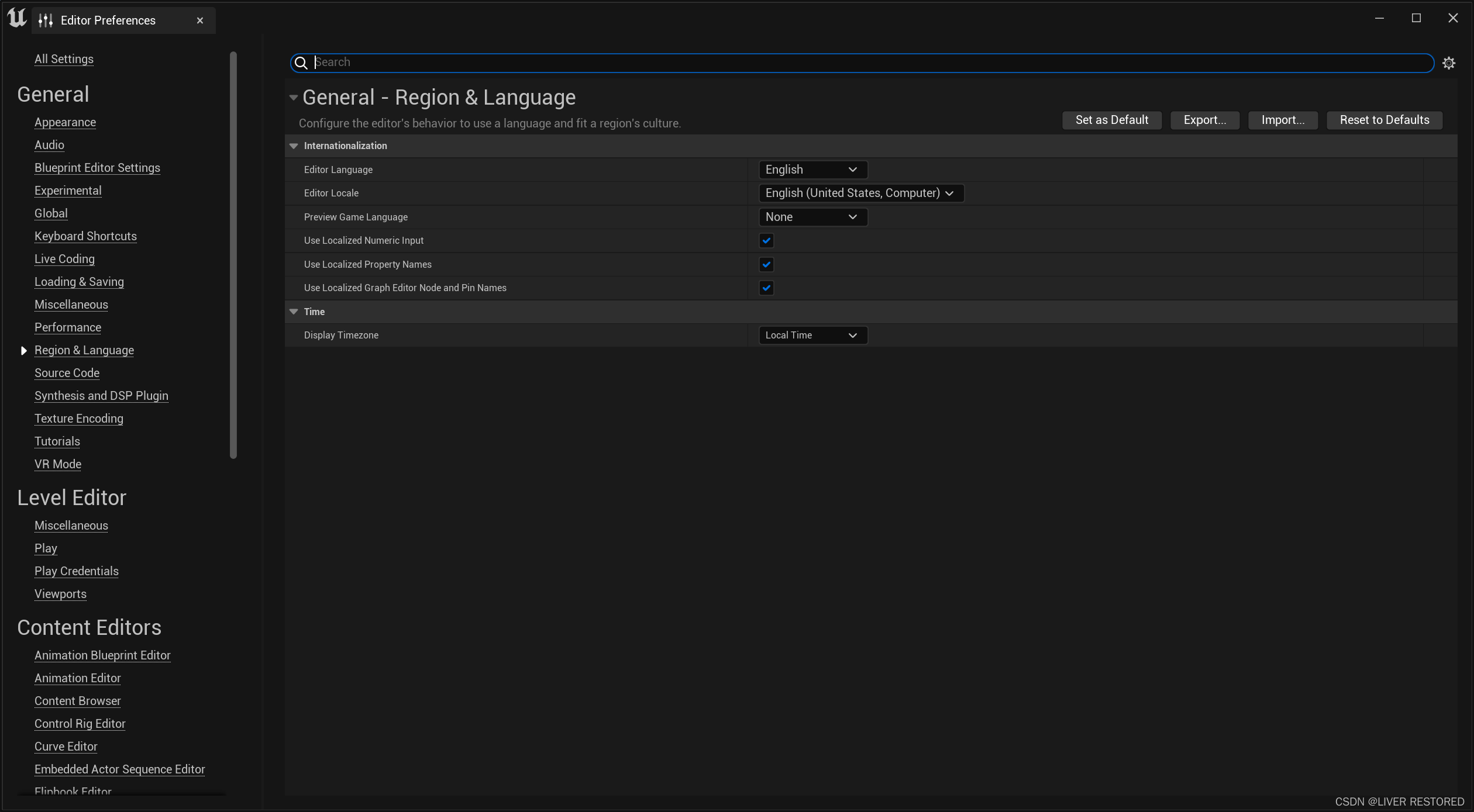This screenshot has height=812, width=1474.
Task: Open Keyboard Shortcuts settings page
Action: [85, 236]
